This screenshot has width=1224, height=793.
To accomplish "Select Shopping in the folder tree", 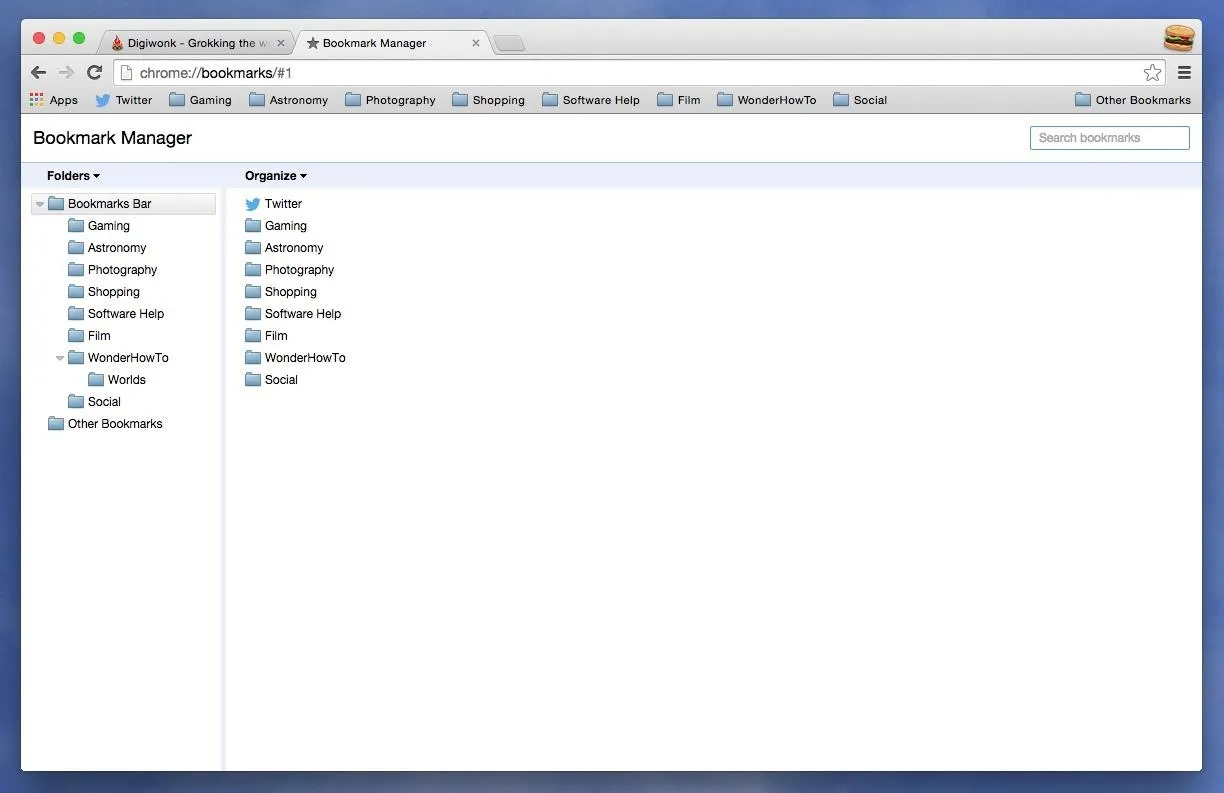I will point(104,292).
